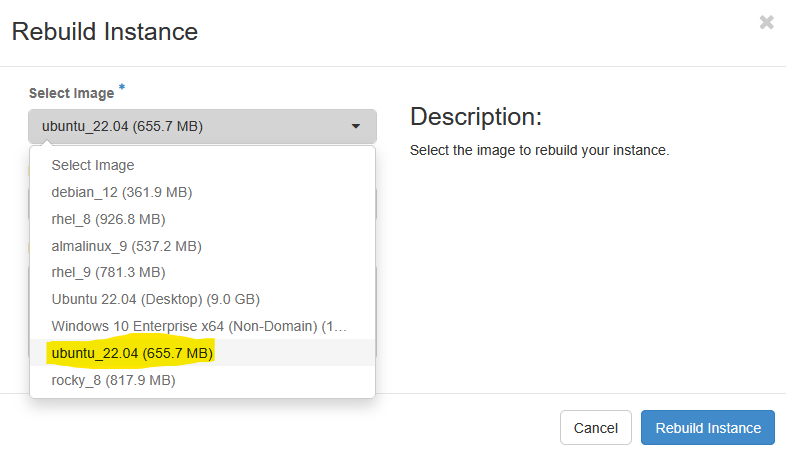Image resolution: width=786 pixels, height=457 pixels.
Task: Confirm with the blue Rebuild Instance button
Action: pos(708,428)
